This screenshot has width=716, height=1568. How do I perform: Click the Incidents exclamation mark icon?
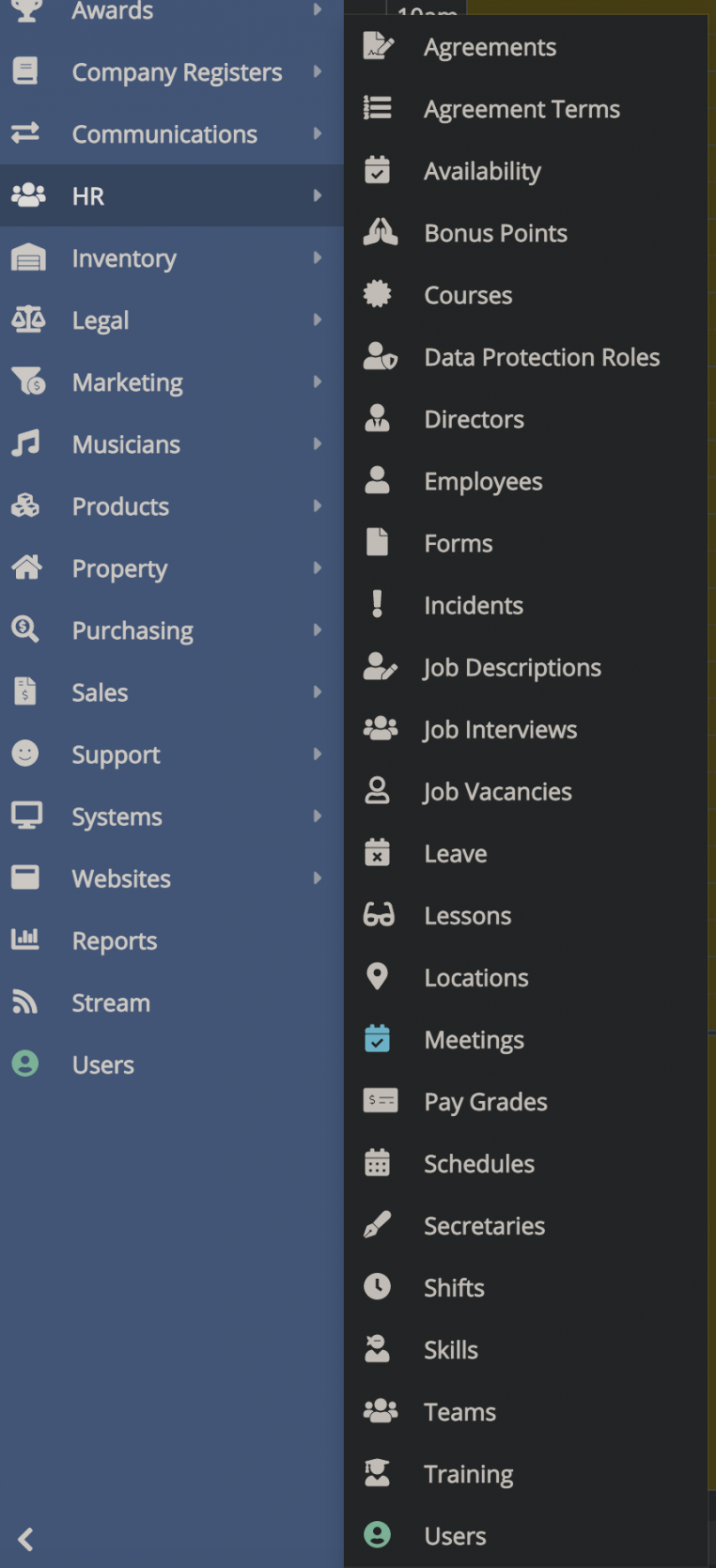[377, 605]
